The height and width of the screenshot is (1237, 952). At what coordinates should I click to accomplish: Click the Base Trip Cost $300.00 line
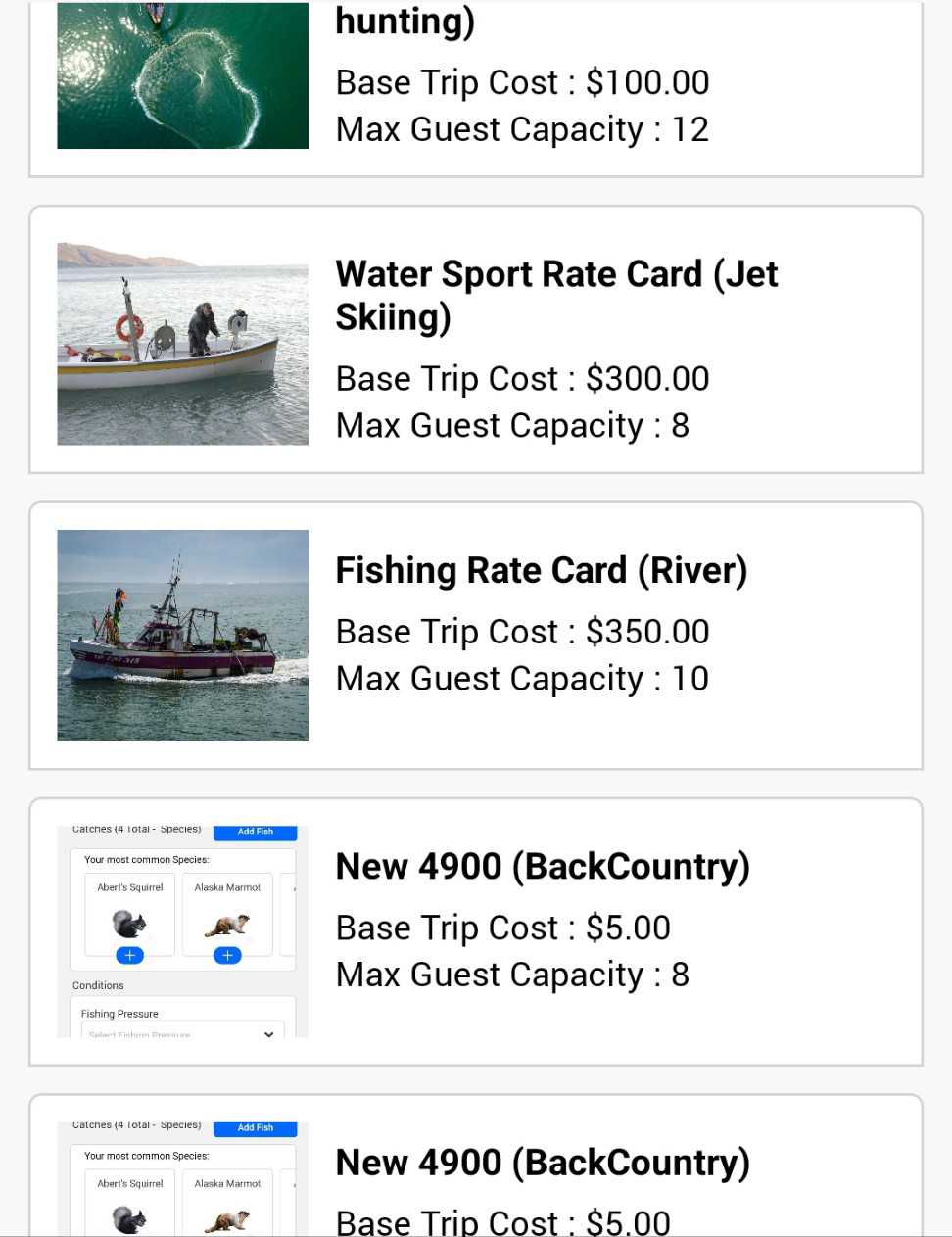click(522, 379)
